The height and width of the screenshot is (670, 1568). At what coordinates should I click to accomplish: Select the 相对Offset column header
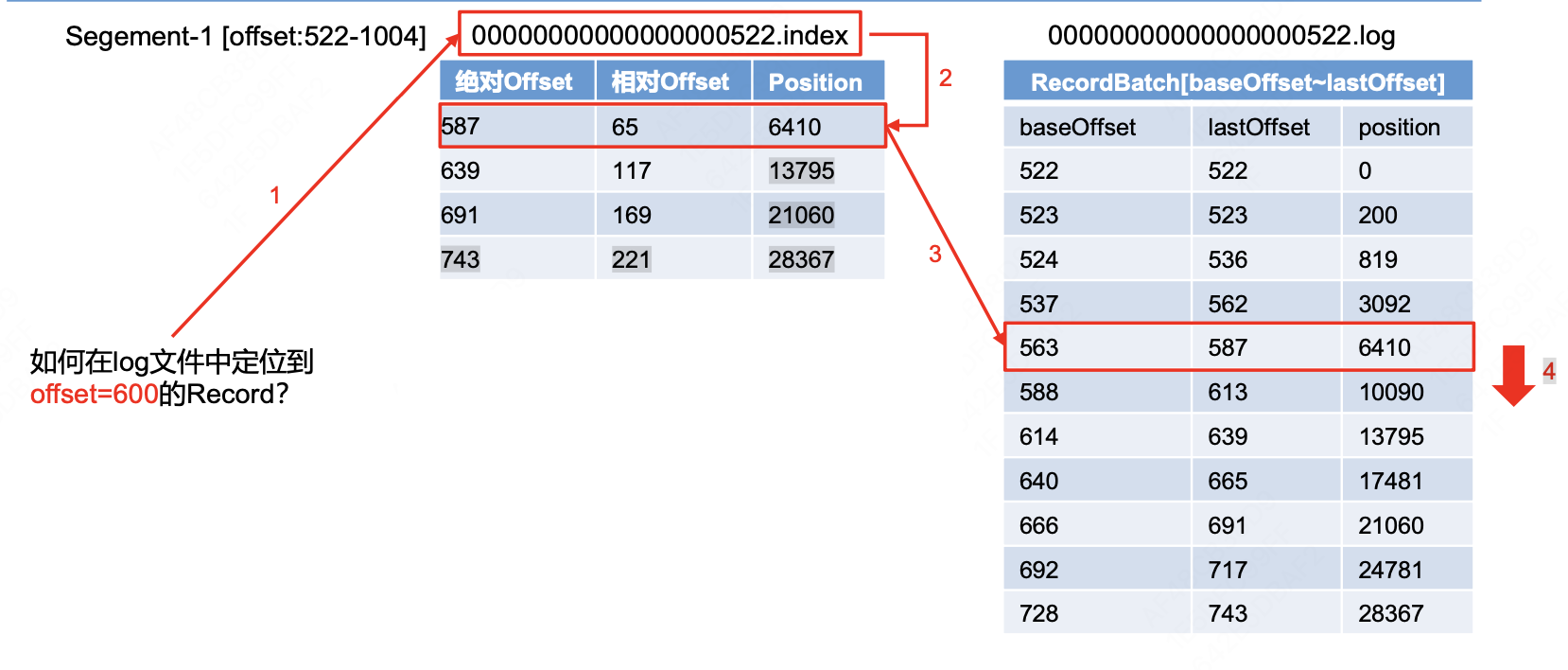(671, 82)
